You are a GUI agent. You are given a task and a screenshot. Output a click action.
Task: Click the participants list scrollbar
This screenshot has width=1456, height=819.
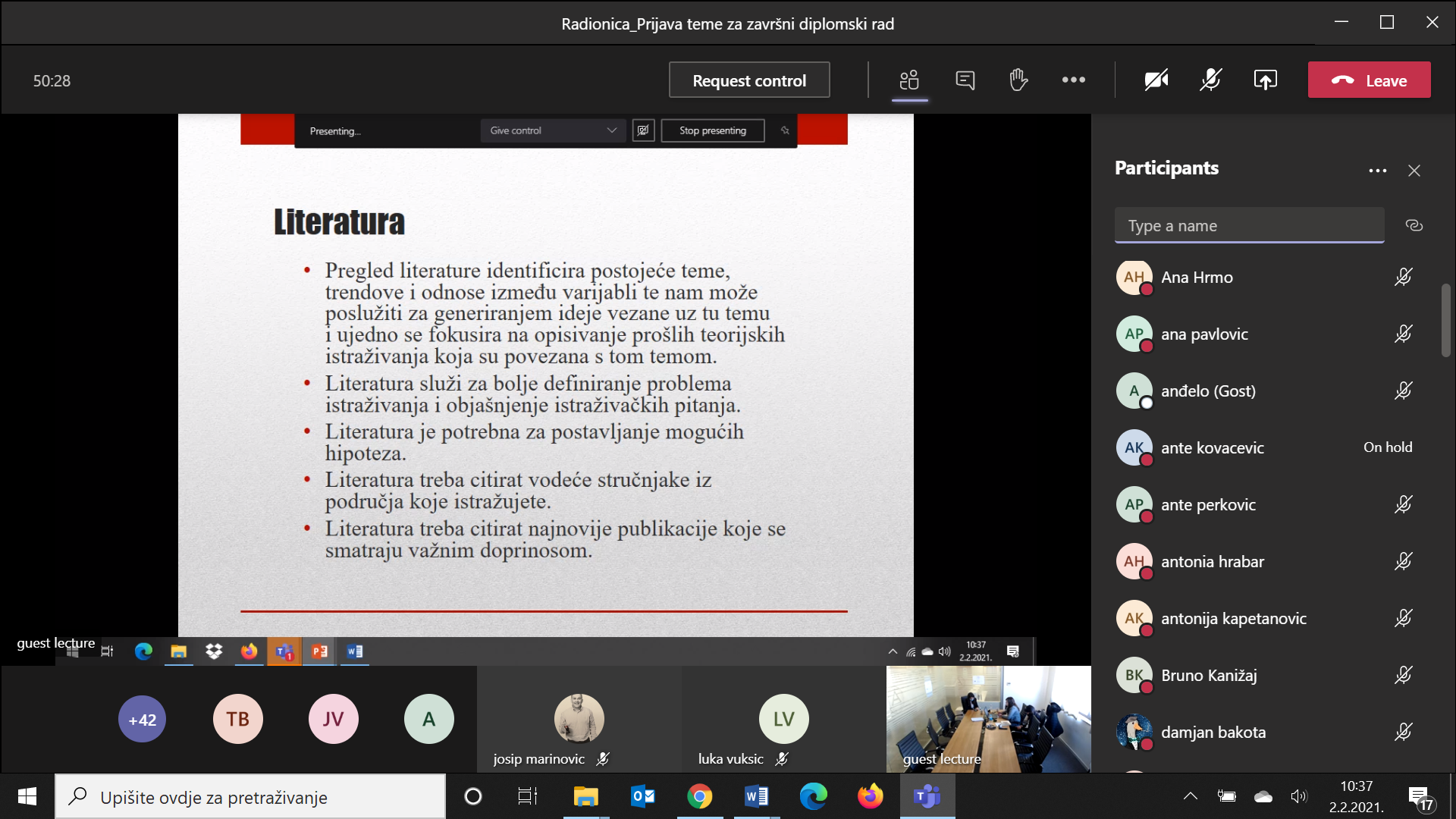(1445, 320)
